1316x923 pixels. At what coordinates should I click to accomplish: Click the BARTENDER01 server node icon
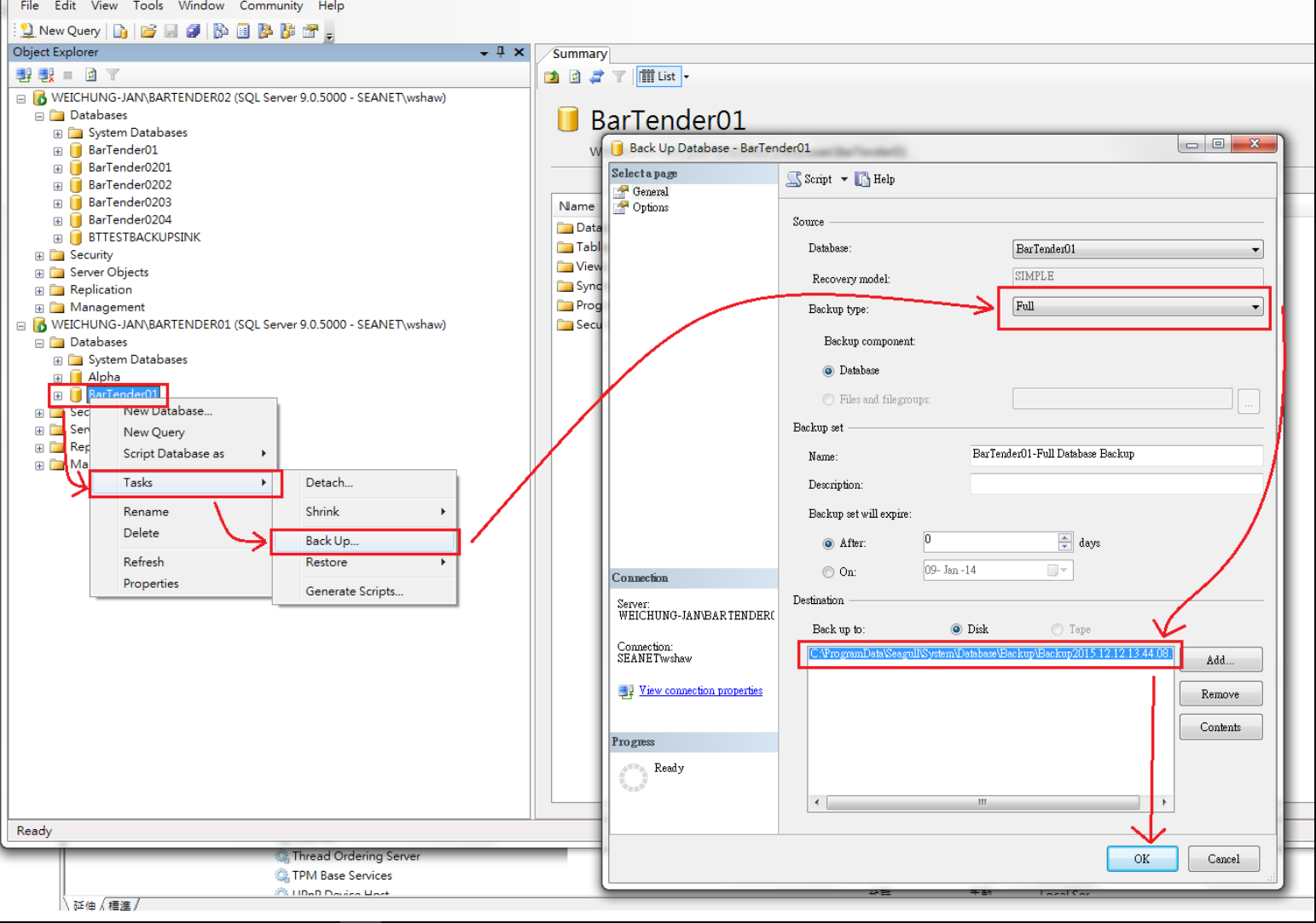pos(39,325)
